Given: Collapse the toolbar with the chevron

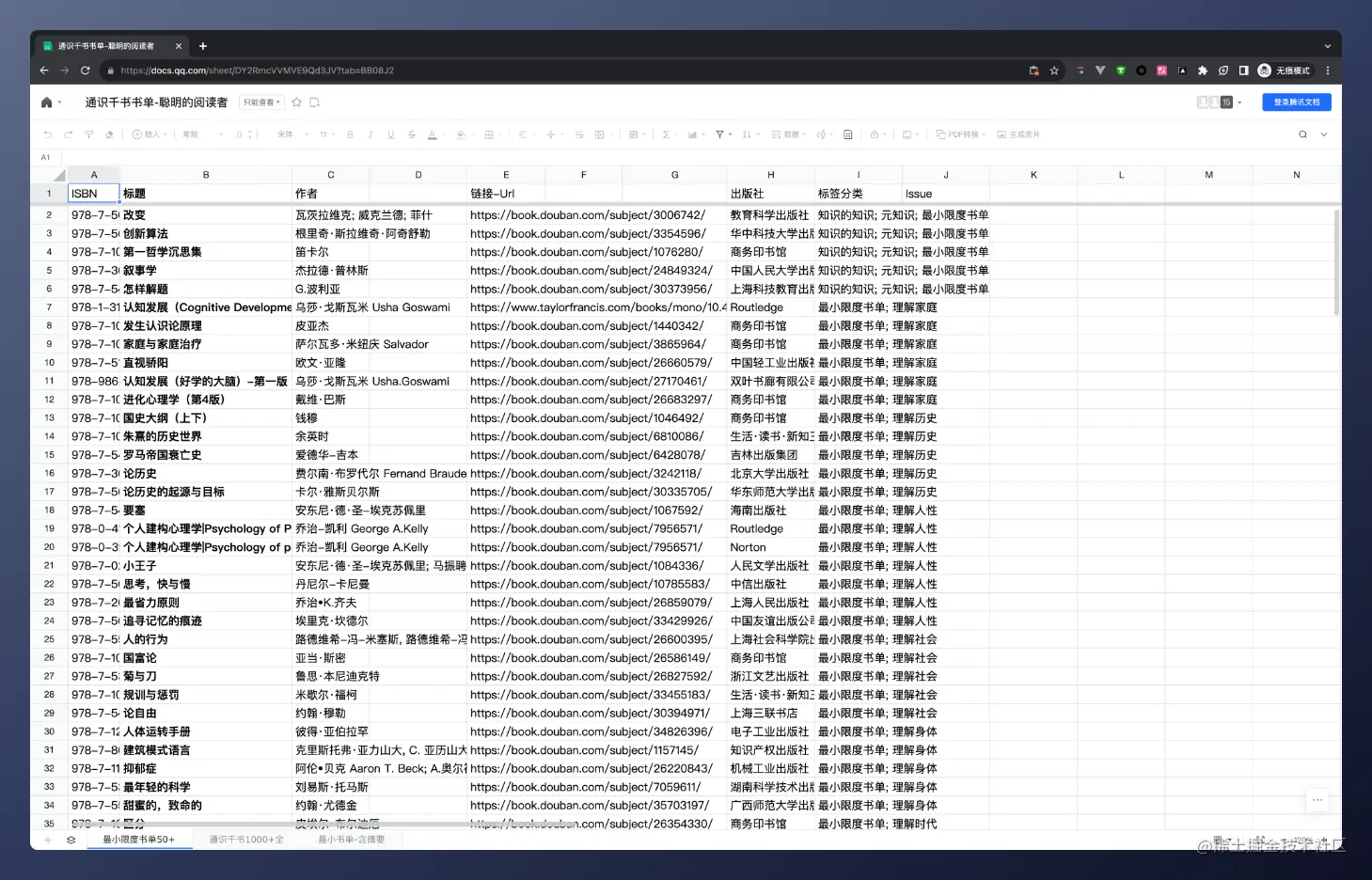Looking at the screenshot, I should [1324, 134].
